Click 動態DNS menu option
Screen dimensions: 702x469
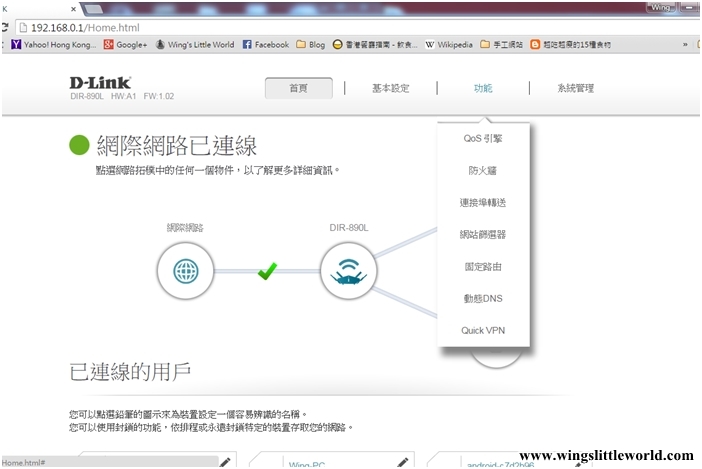[x=483, y=299]
